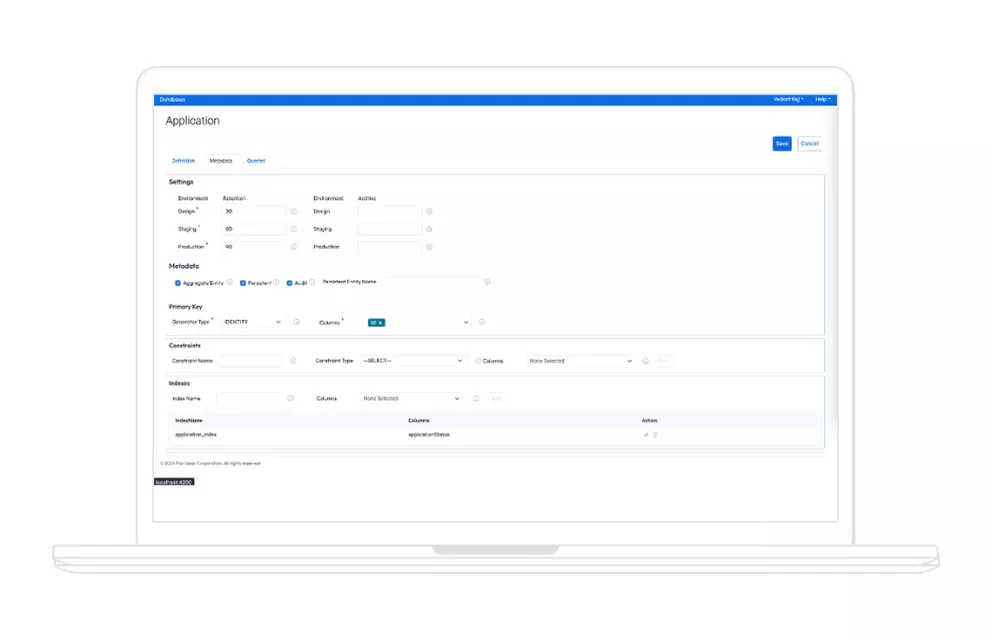Uncheck the Aggregate Entity checkbox
Screen dimensions: 992x640
177,282
